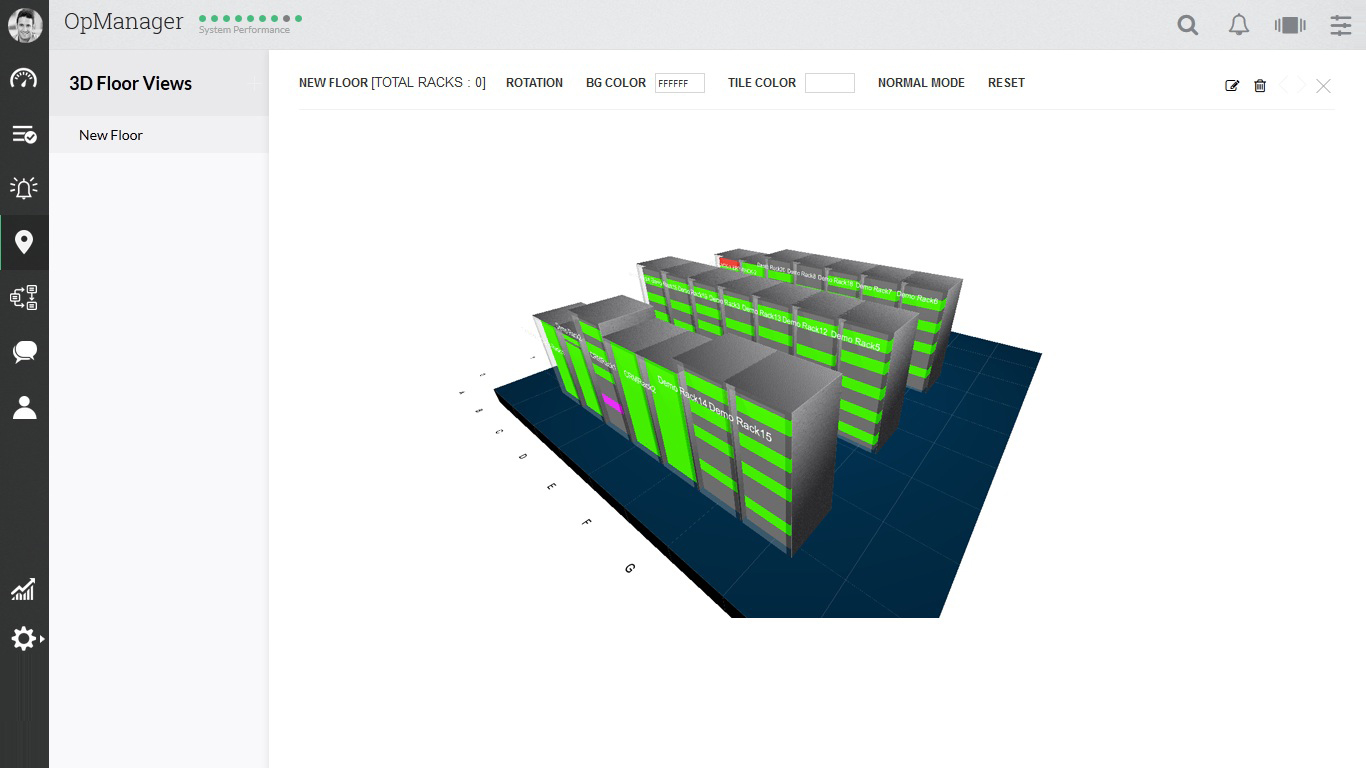1366x768 pixels.
Task: Open the virtualization servers sidebar icon
Action: (24, 297)
